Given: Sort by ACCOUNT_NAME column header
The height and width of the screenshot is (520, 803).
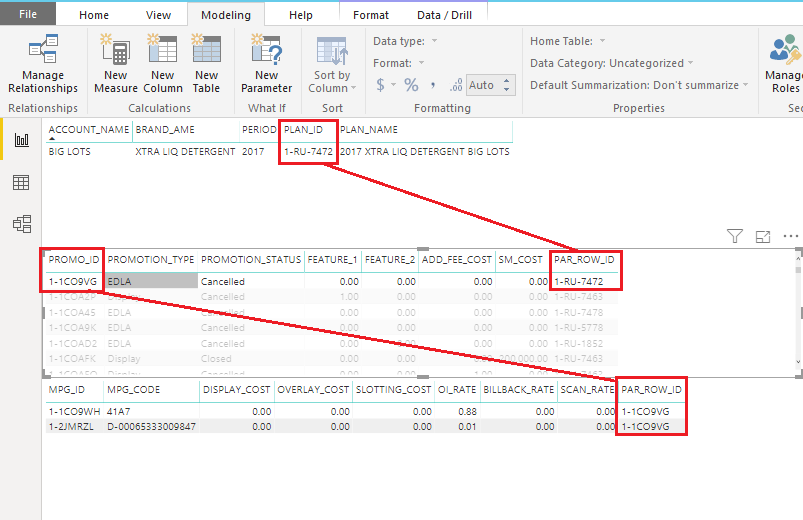Looking at the screenshot, I should 89,130.
